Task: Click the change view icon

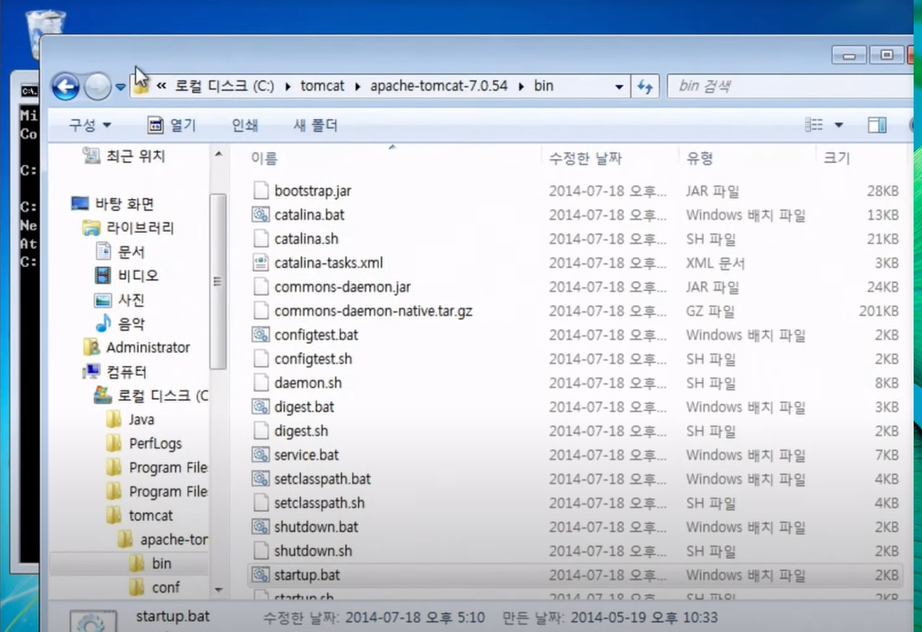Action: [814, 125]
